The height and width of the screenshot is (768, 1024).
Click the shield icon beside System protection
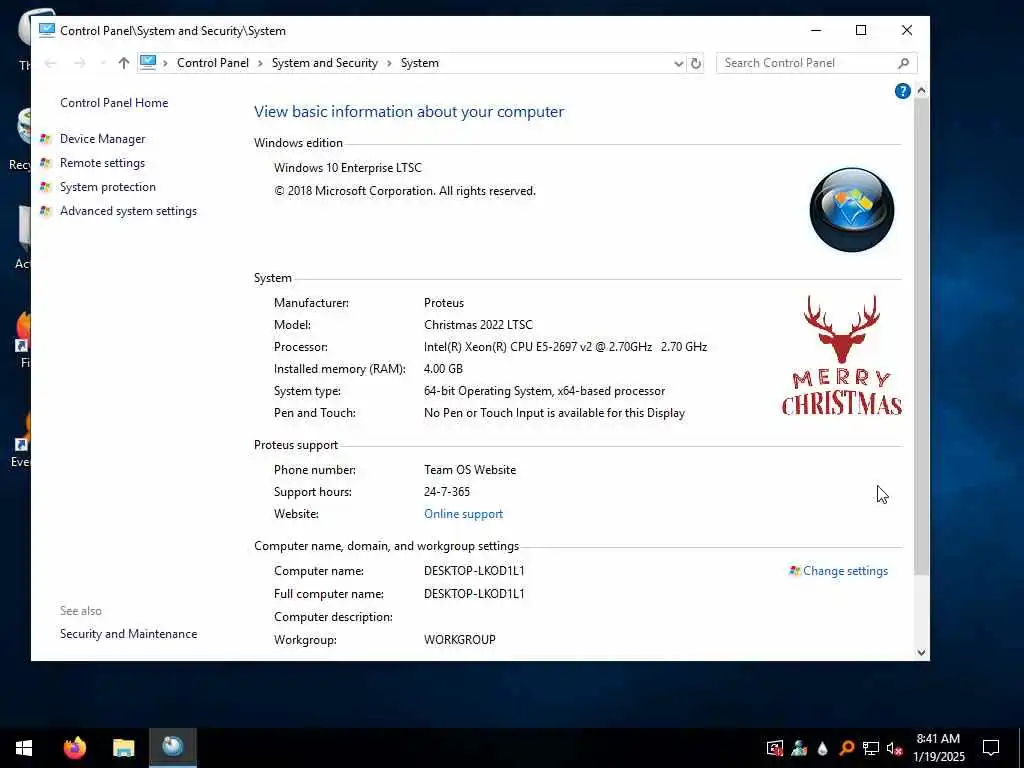point(45,187)
